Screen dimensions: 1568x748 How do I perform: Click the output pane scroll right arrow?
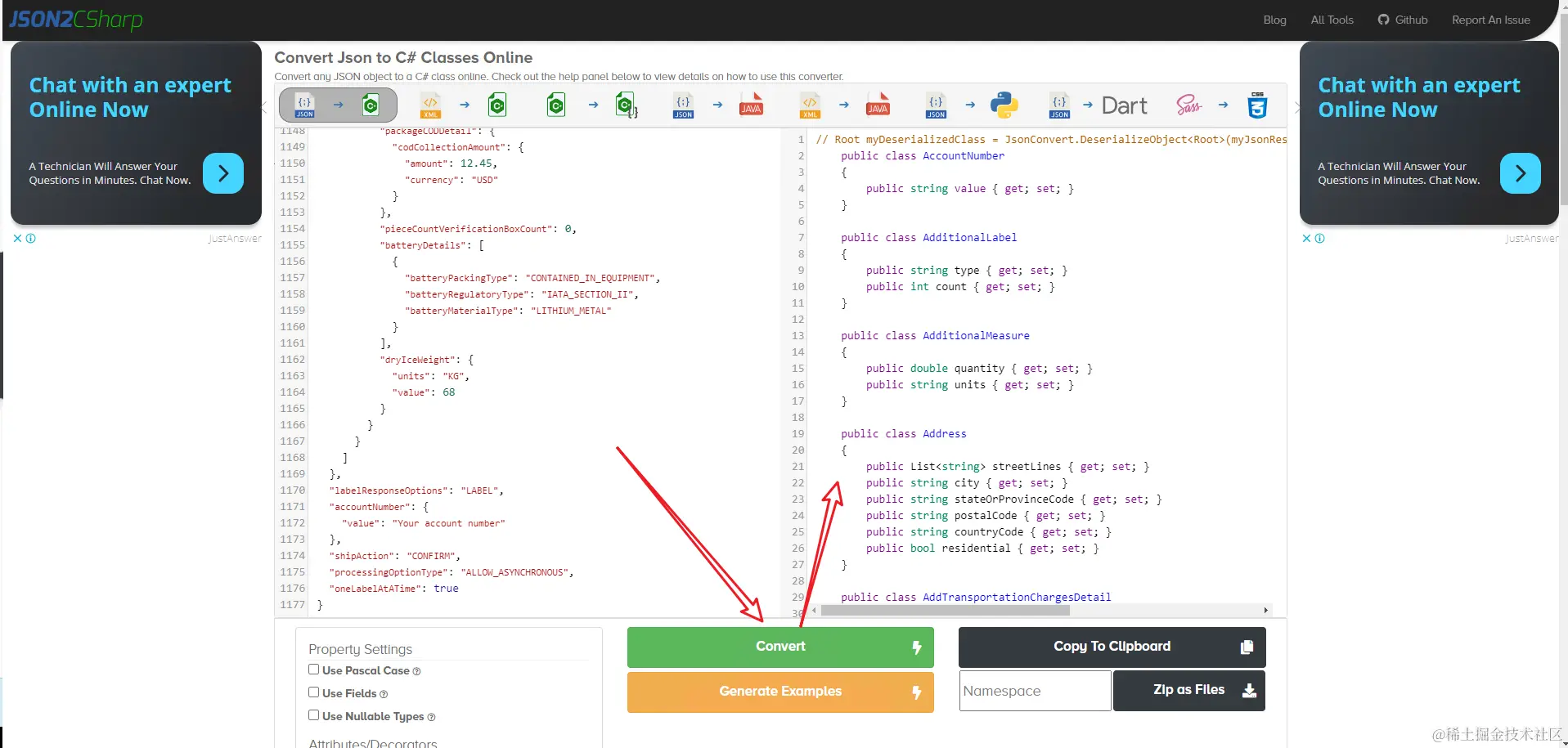1265,611
